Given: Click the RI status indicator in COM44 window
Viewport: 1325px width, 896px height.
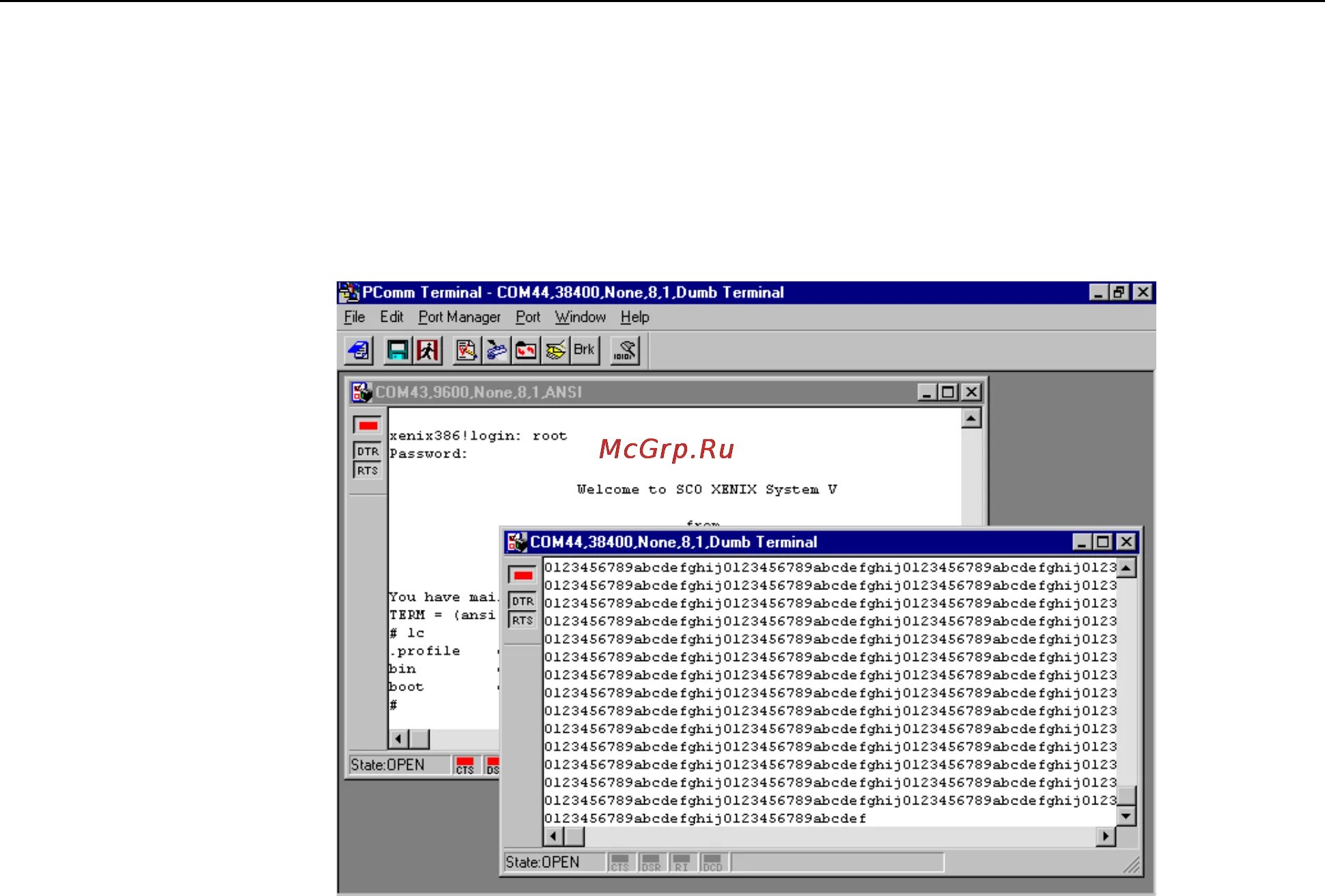Looking at the screenshot, I should [682, 863].
